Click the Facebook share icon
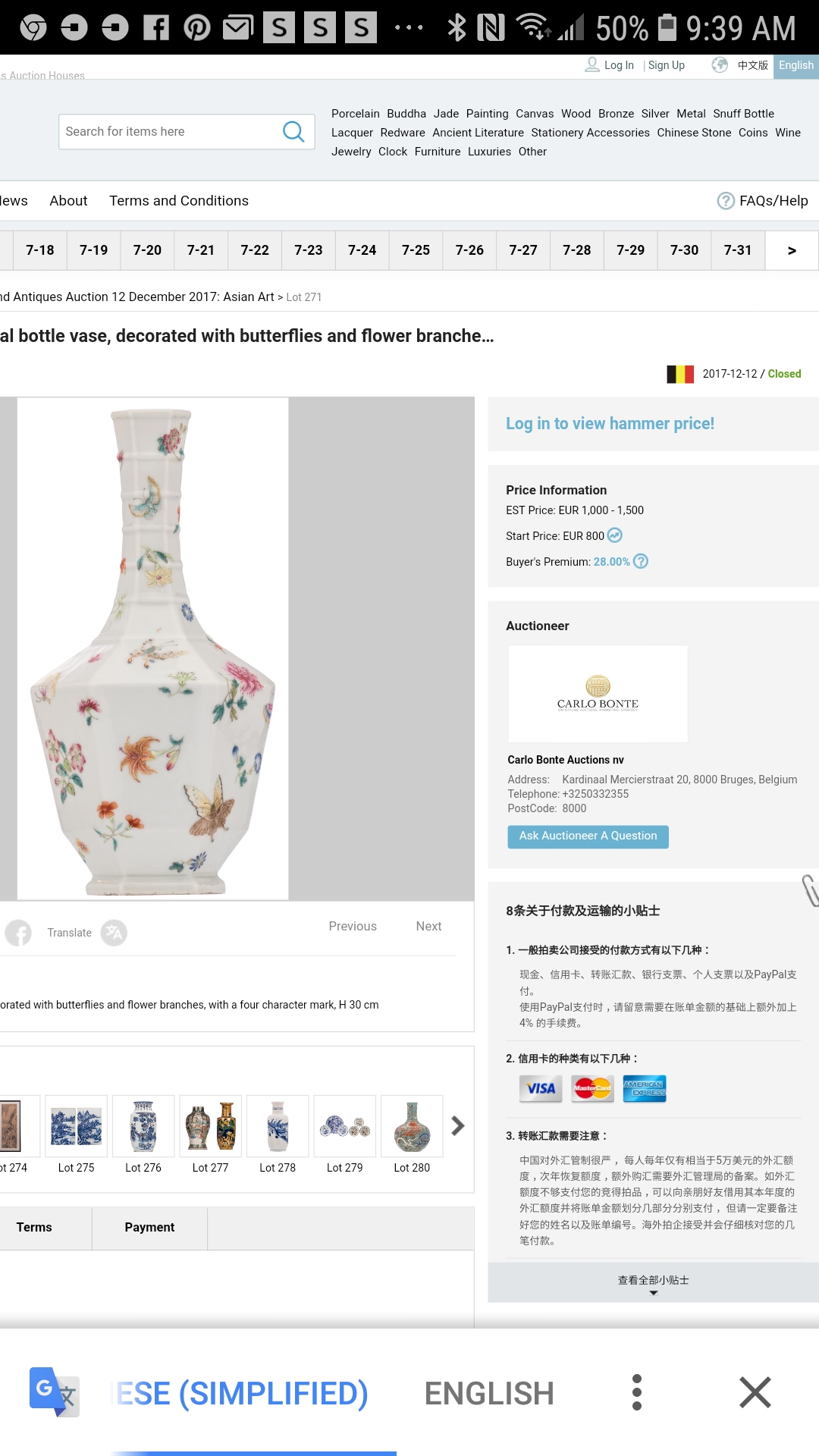 point(18,933)
